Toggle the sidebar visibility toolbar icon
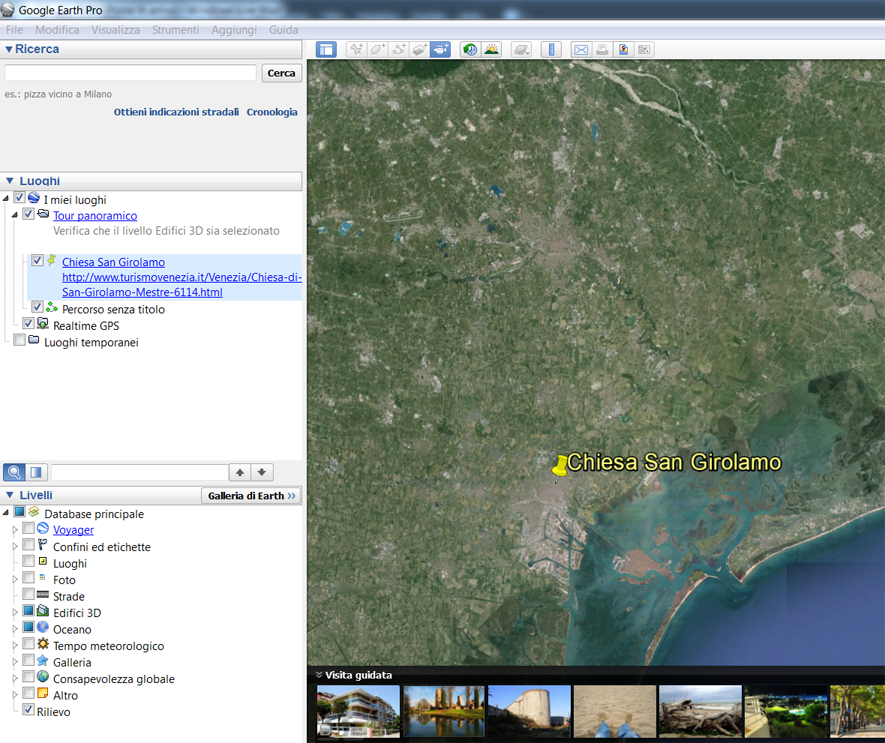Viewport: 885px width, 743px height. coord(326,49)
